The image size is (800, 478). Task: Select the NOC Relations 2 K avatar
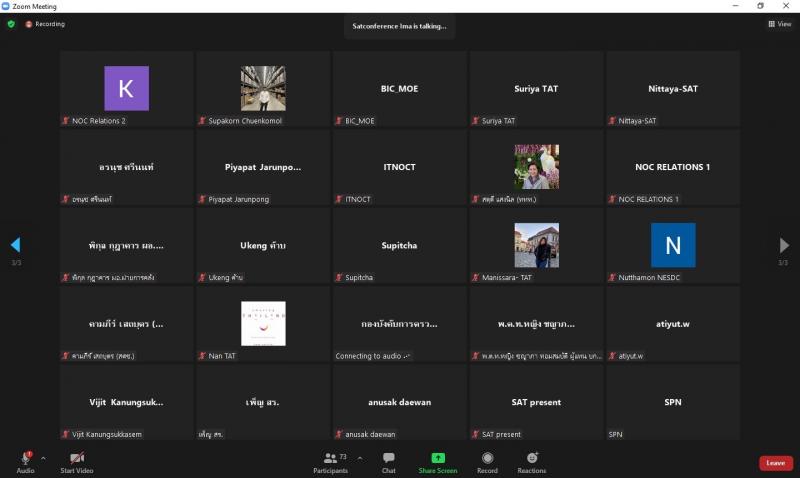127,88
